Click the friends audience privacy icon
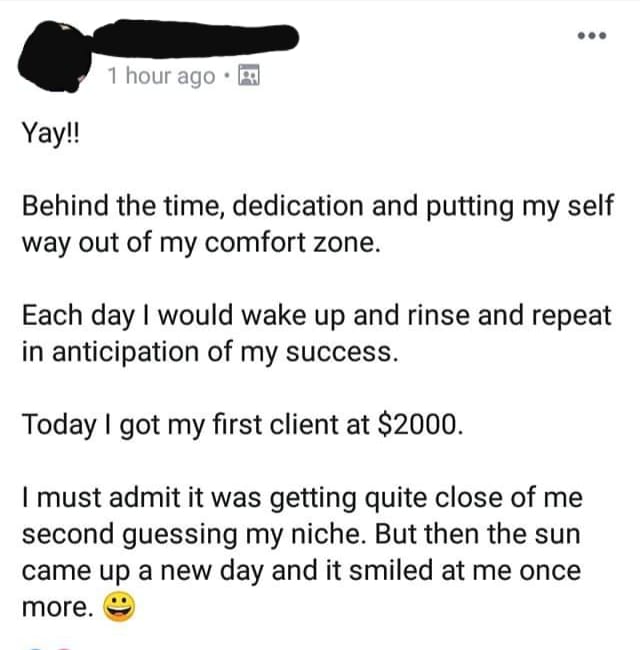 [x=250, y=76]
